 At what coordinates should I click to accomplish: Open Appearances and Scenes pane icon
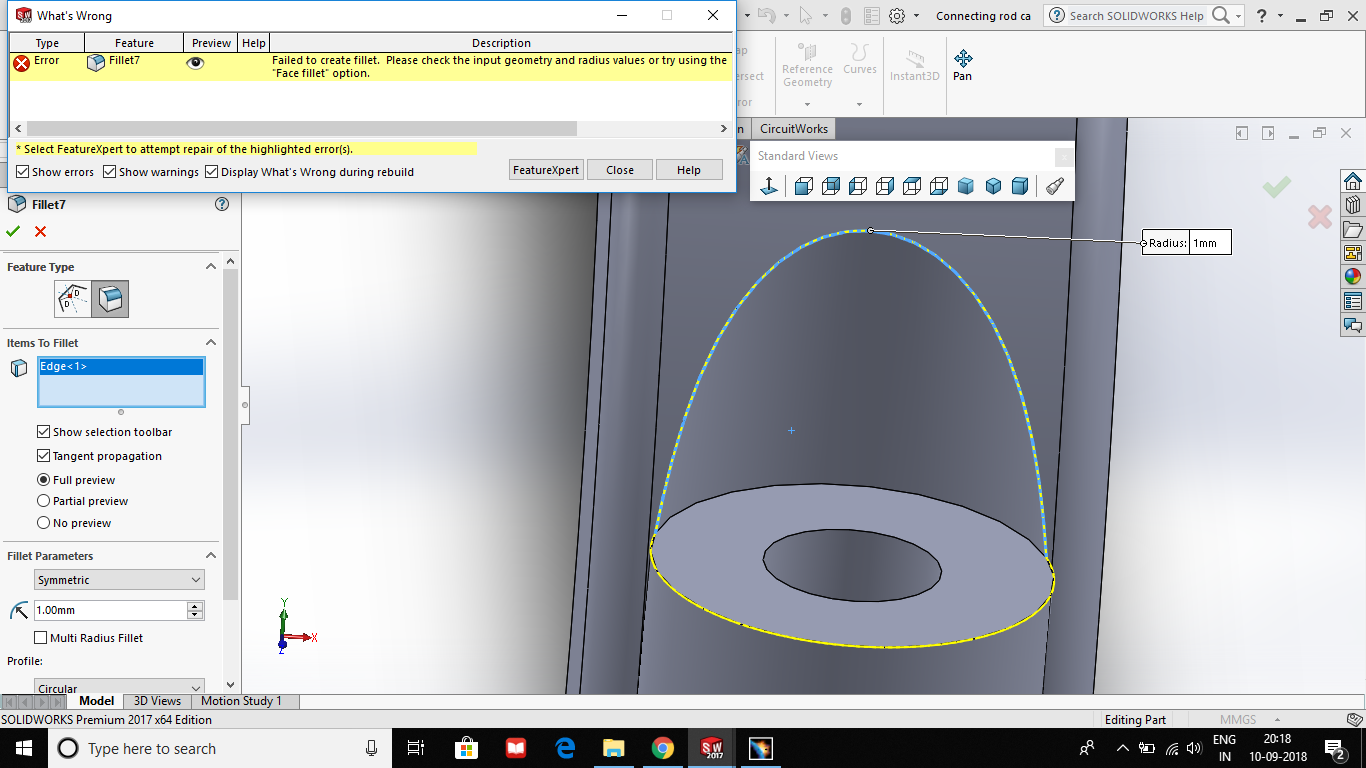click(1353, 276)
